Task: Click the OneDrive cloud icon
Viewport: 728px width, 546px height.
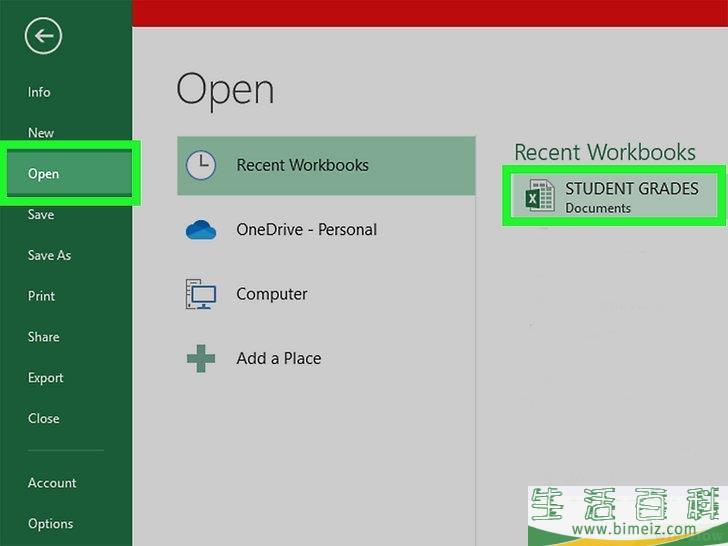Action: [x=201, y=230]
